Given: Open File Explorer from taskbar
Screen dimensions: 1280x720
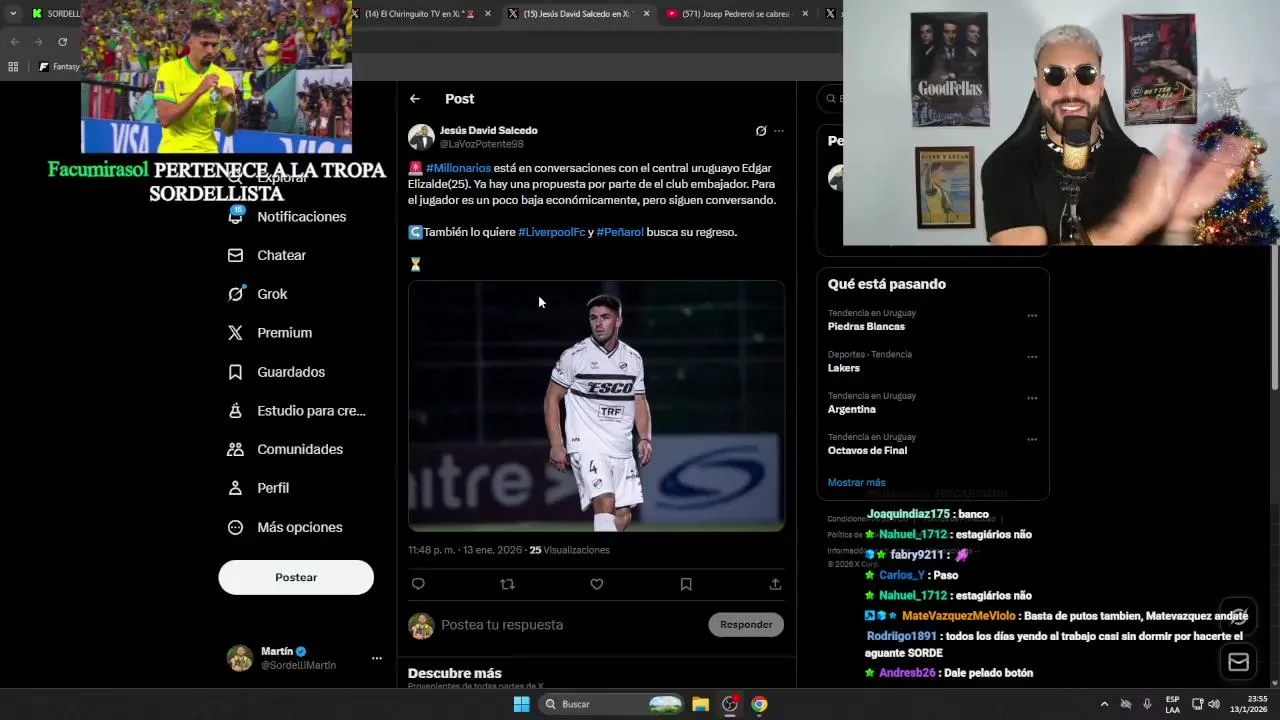Looking at the screenshot, I should (700, 704).
